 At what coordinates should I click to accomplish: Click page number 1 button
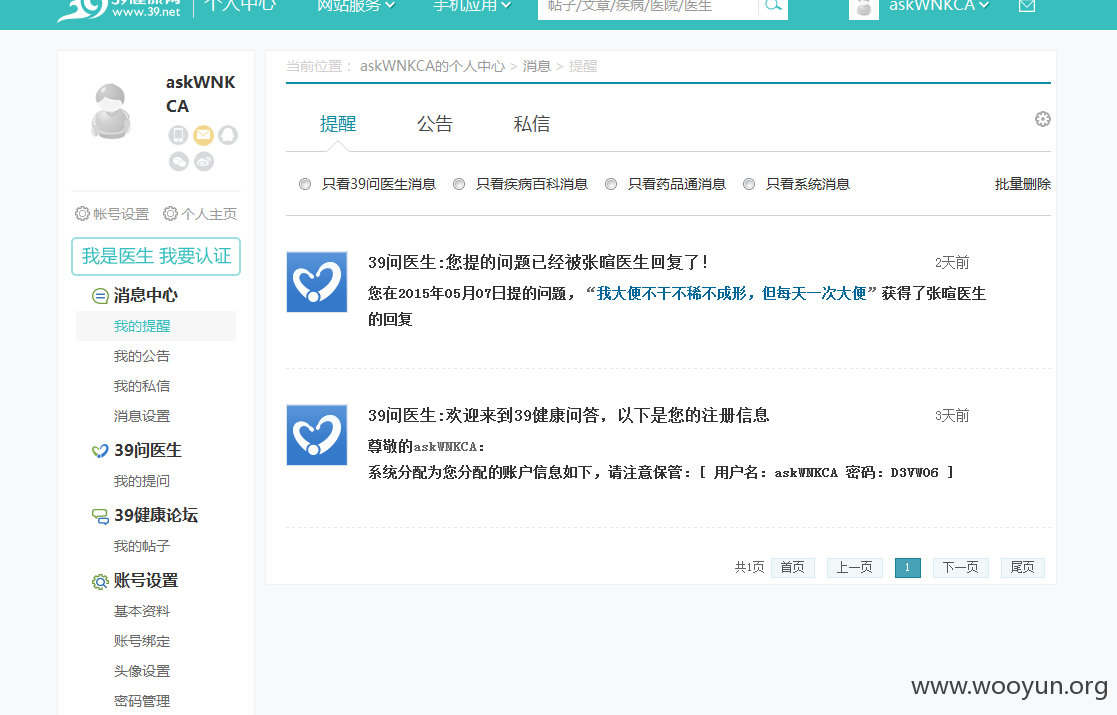pos(908,568)
